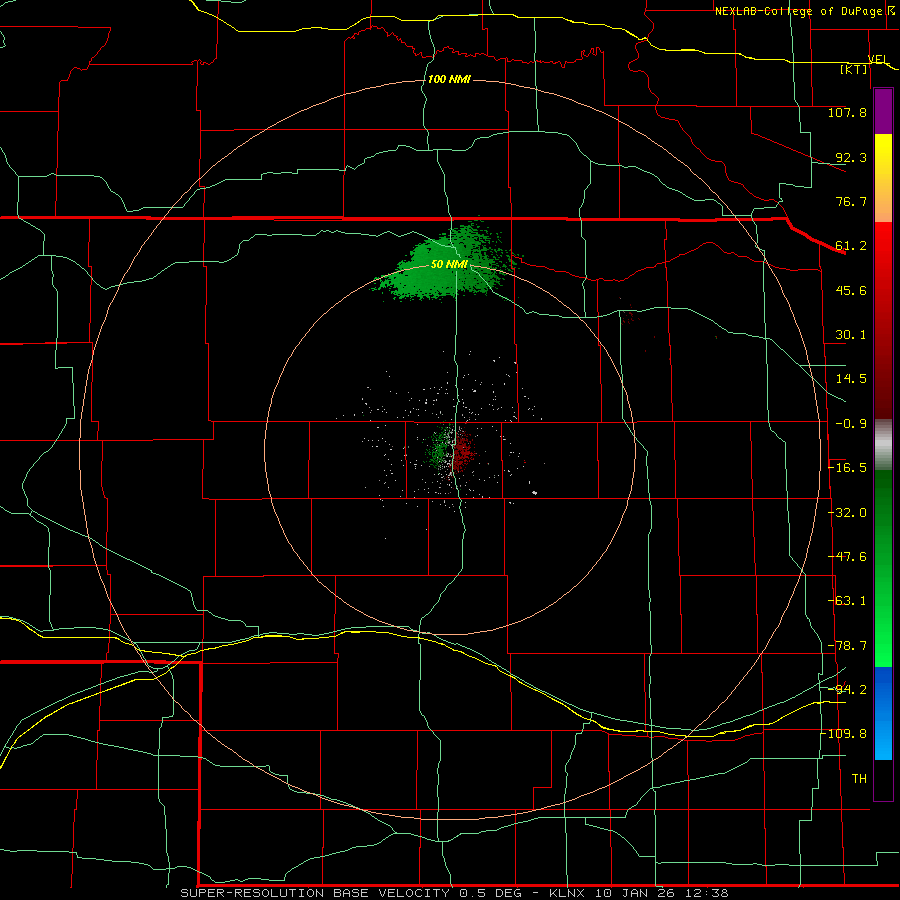Click the [KT] units label
The width and height of the screenshot is (900, 900).
854,69
